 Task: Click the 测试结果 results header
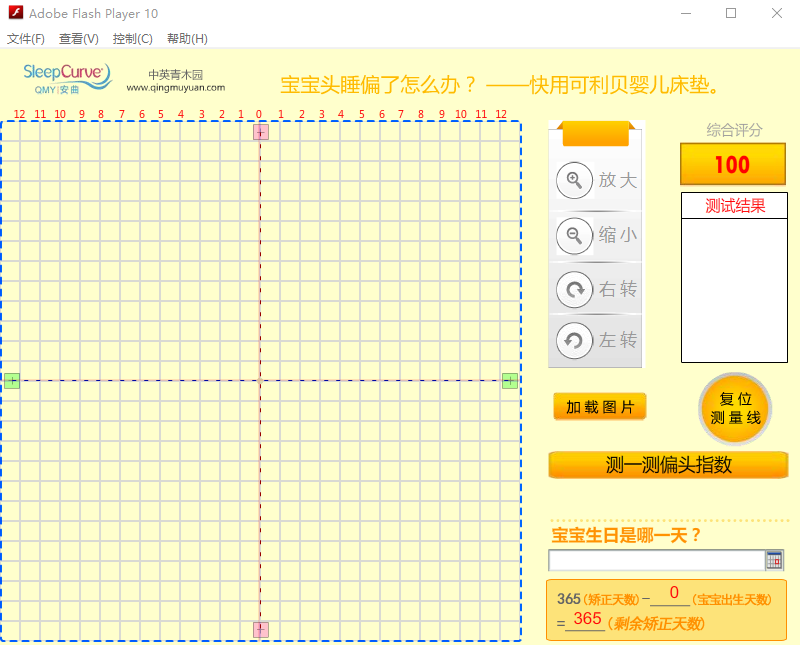tap(735, 206)
